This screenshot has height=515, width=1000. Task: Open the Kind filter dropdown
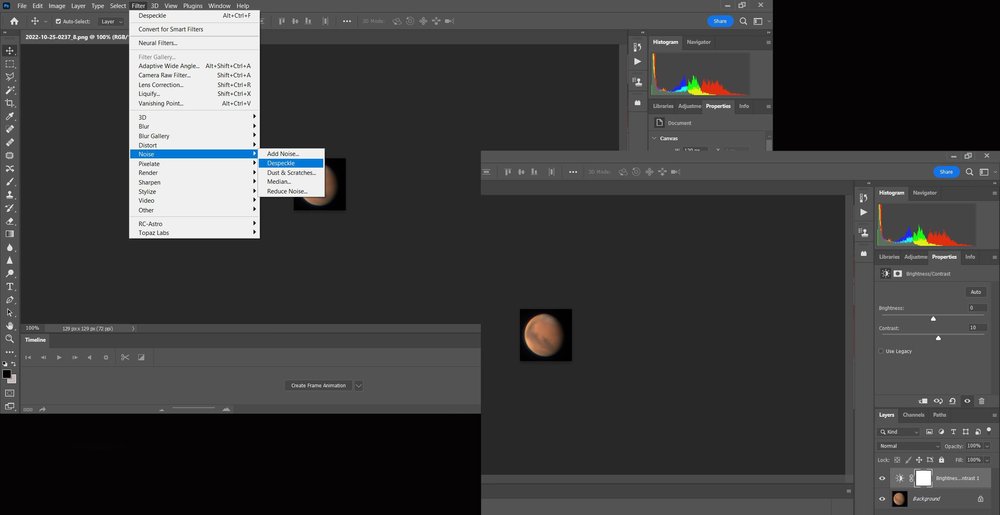[899, 432]
